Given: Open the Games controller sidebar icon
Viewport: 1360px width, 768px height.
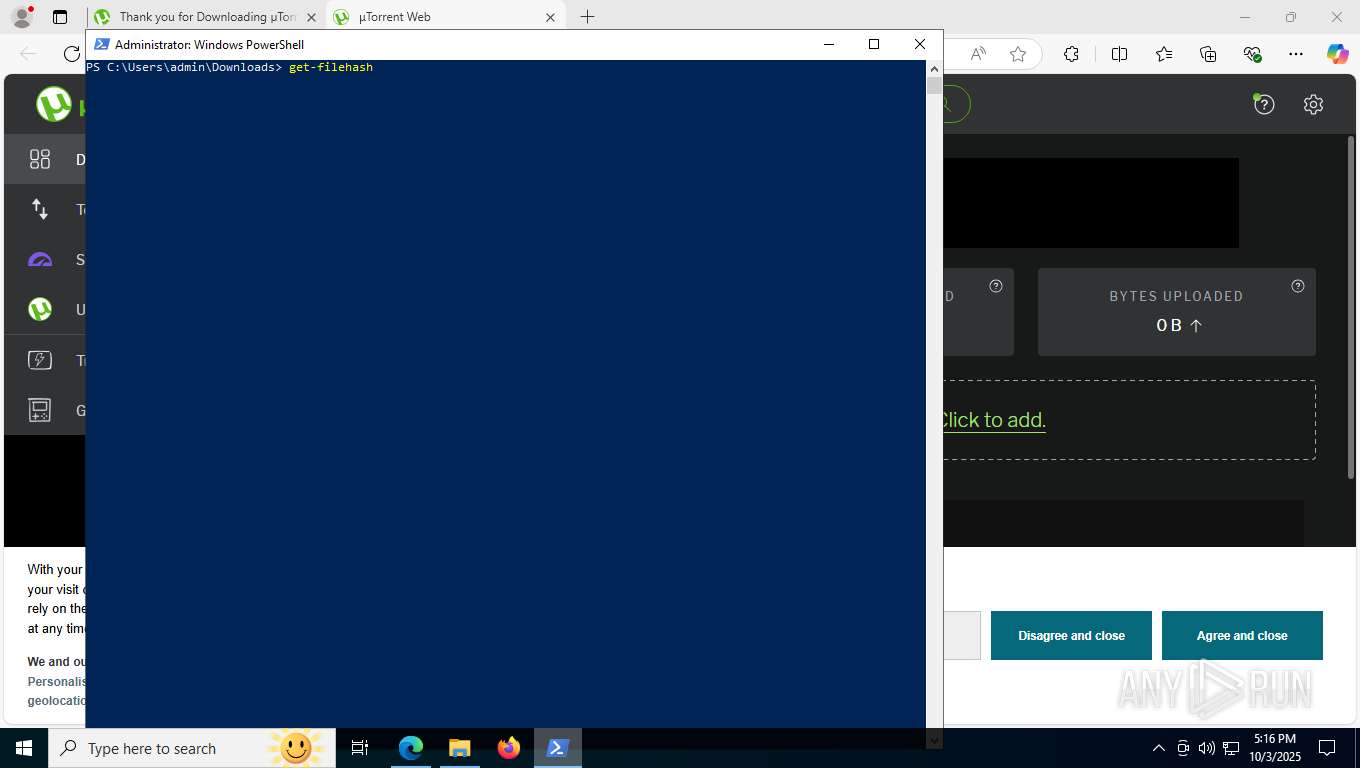Looking at the screenshot, I should (x=40, y=410).
